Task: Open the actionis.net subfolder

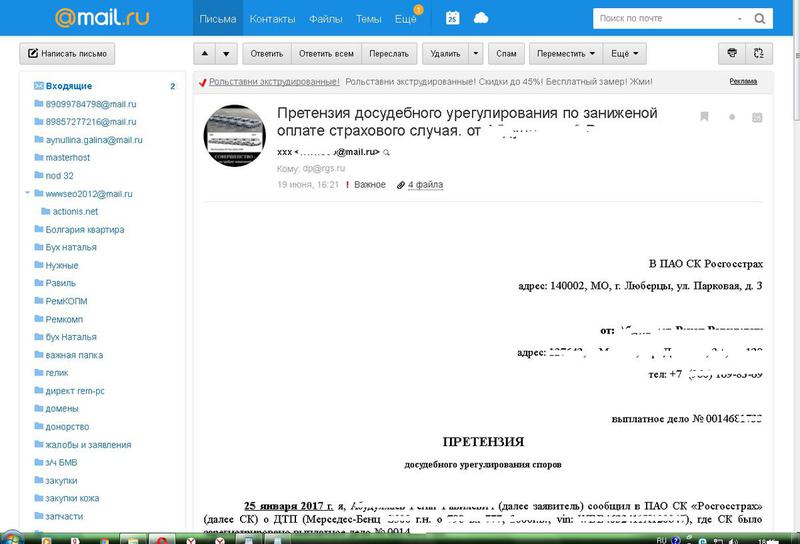Action: pos(70,211)
